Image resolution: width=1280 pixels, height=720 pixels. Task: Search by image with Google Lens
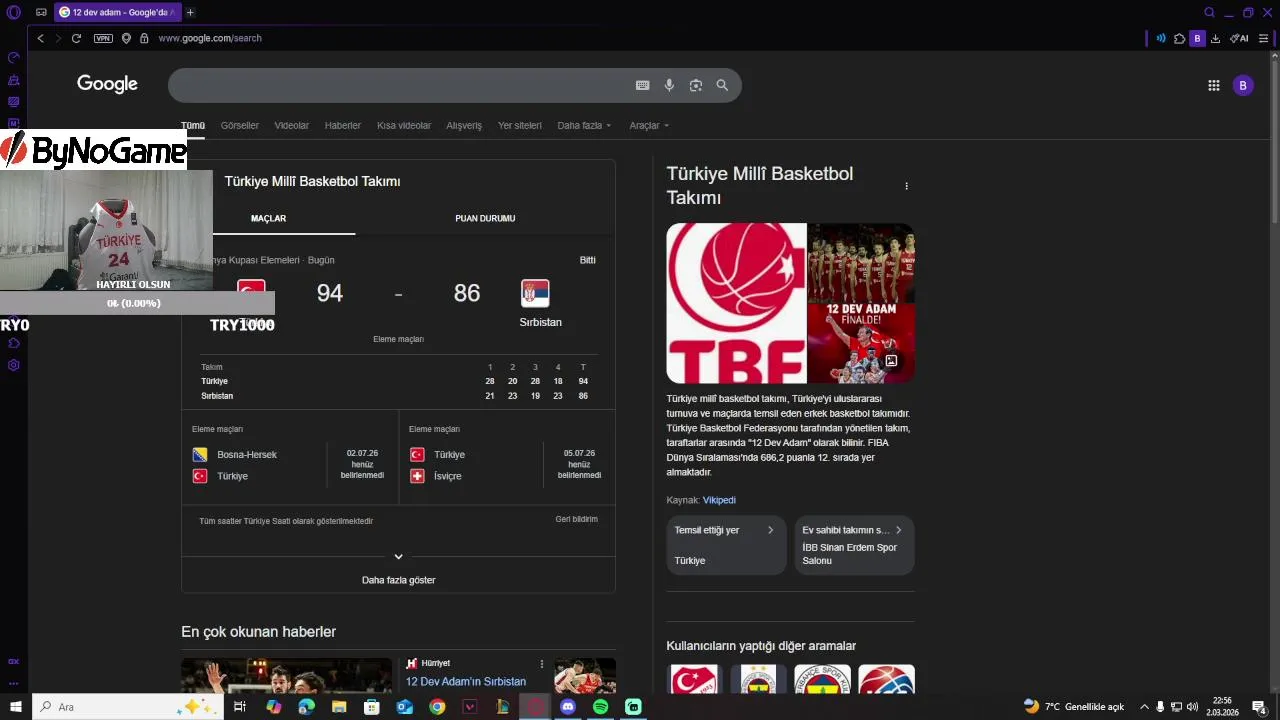click(696, 86)
